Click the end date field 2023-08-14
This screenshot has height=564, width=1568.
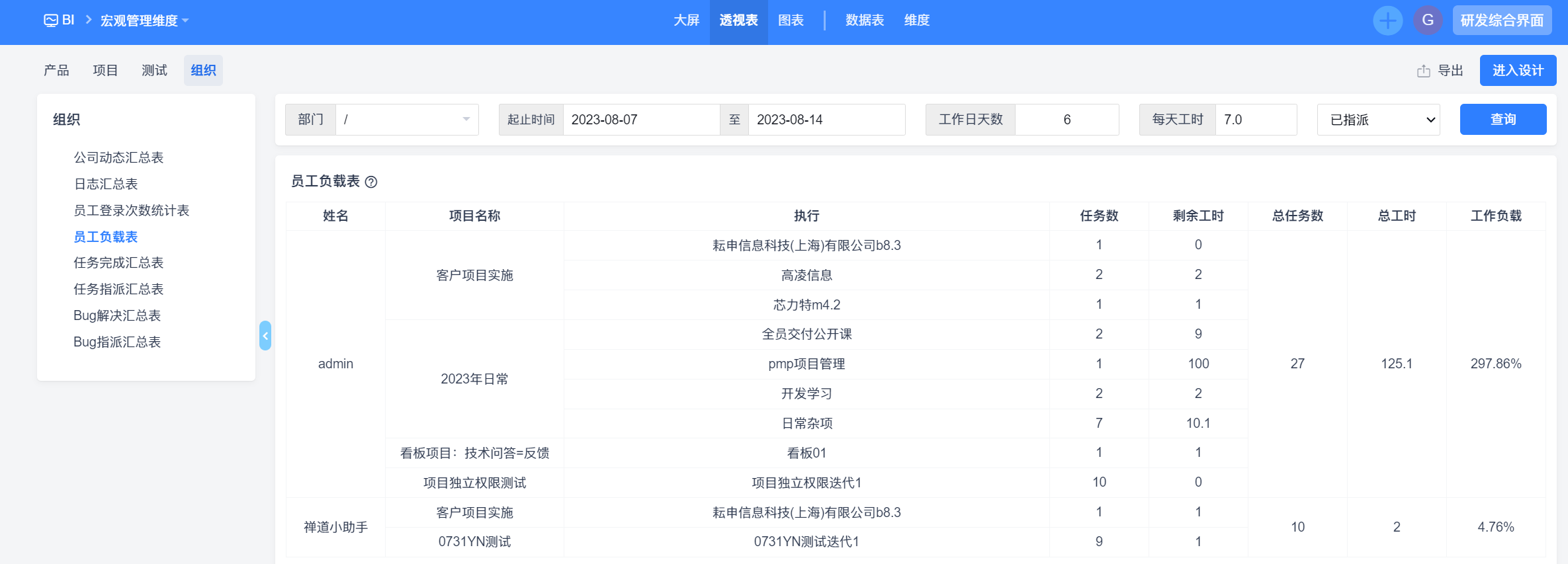point(826,120)
